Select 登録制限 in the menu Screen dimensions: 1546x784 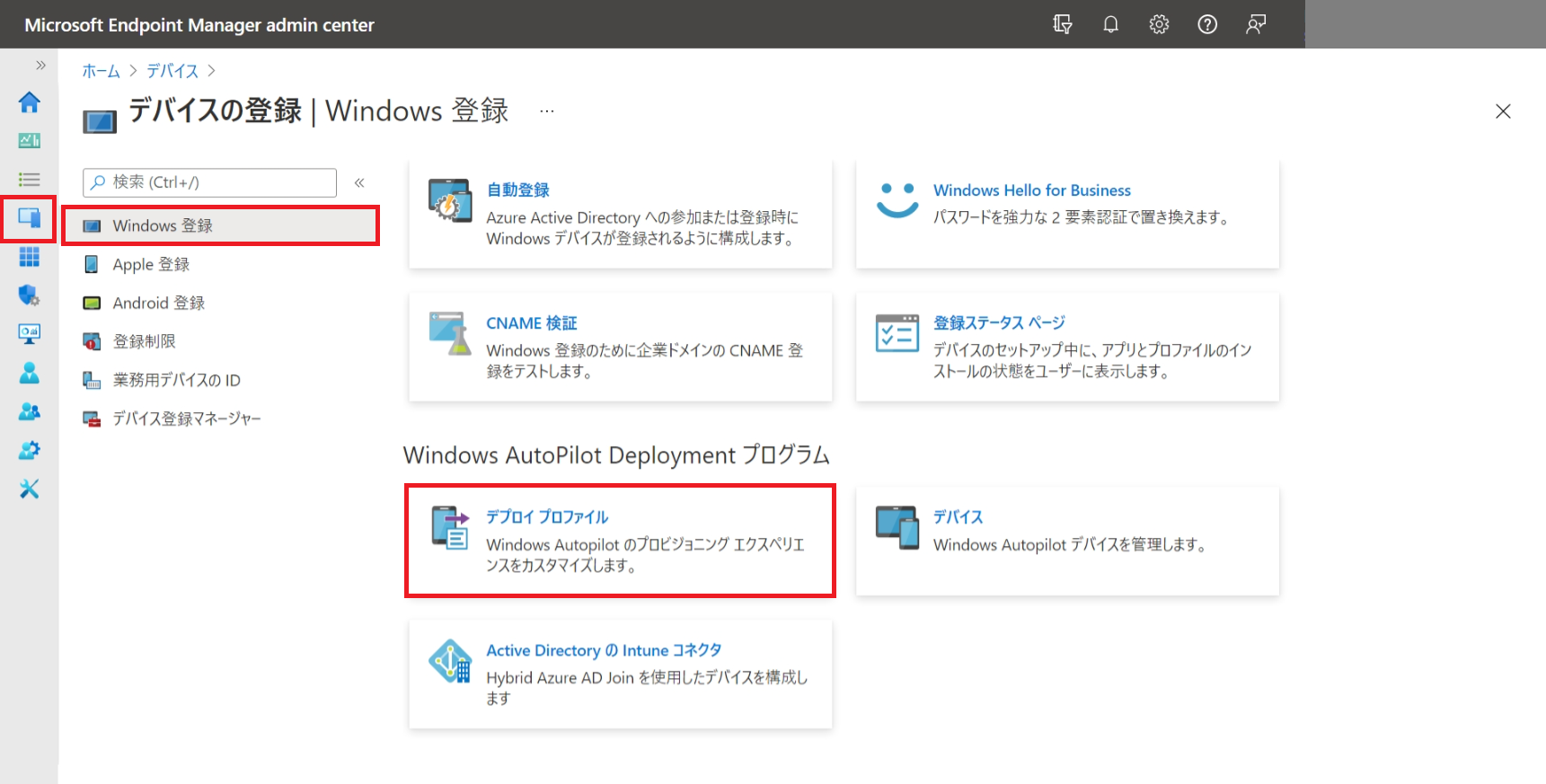[145, 341]
